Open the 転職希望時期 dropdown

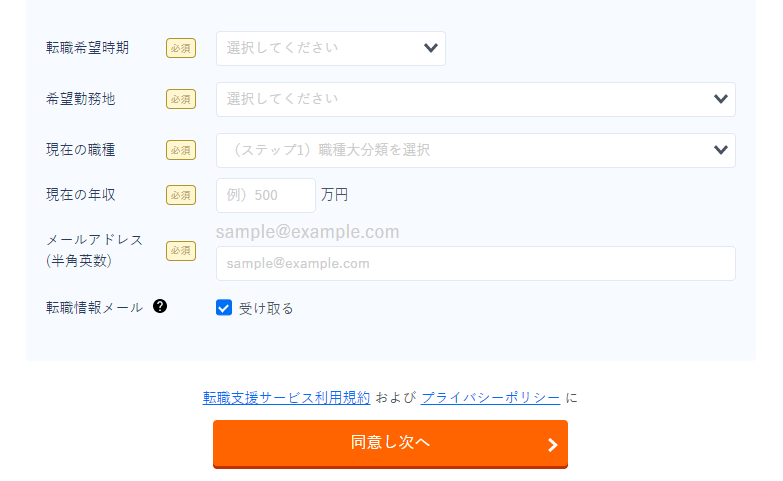click(320, 48)
